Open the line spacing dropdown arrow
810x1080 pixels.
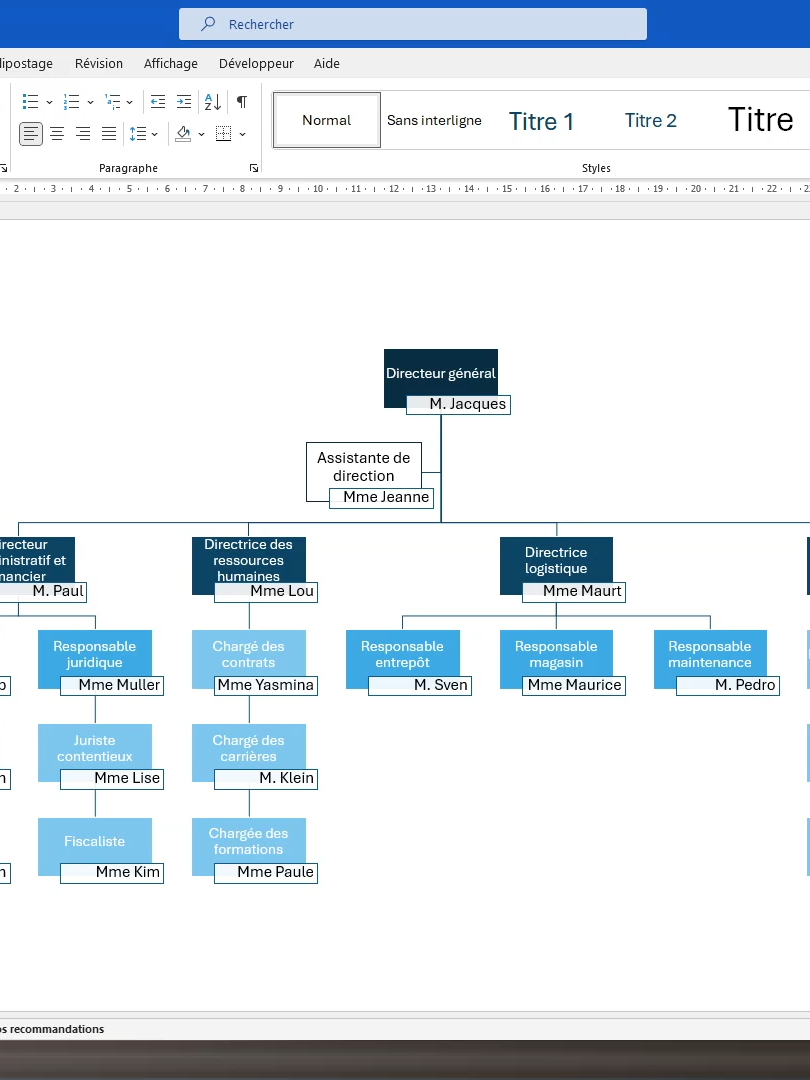coord(154,134)
